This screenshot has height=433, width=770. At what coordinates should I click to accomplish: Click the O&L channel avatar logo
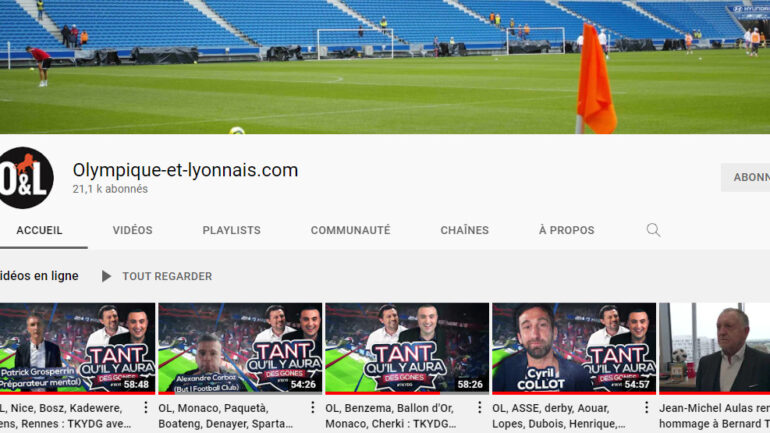(25, 178)
